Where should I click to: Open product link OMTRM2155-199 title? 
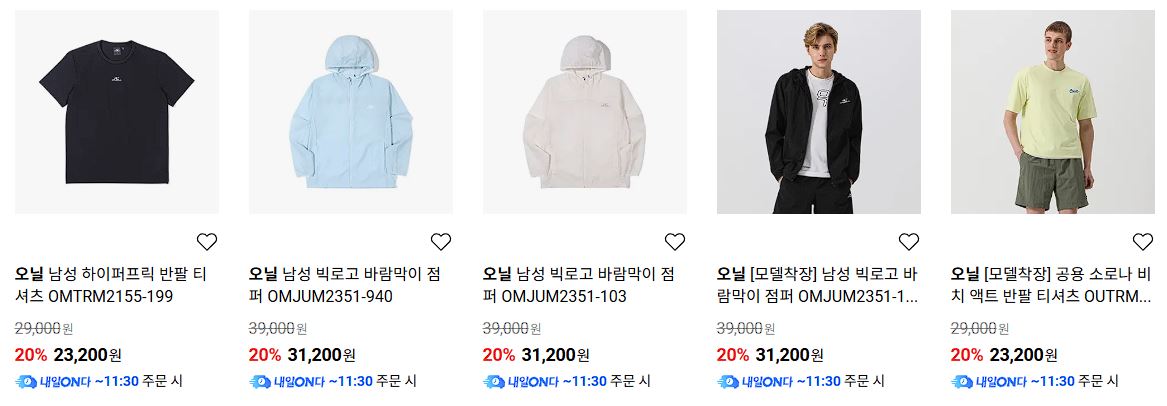[x=112, y=286]
